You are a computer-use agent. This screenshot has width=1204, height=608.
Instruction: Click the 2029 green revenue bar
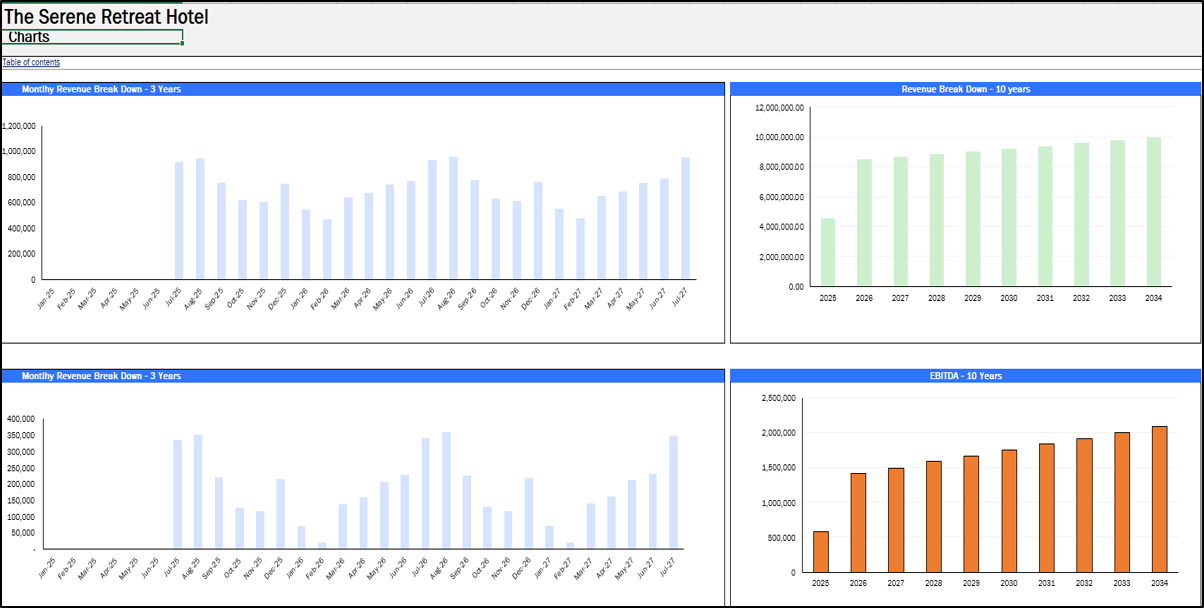tap(973, 219)
